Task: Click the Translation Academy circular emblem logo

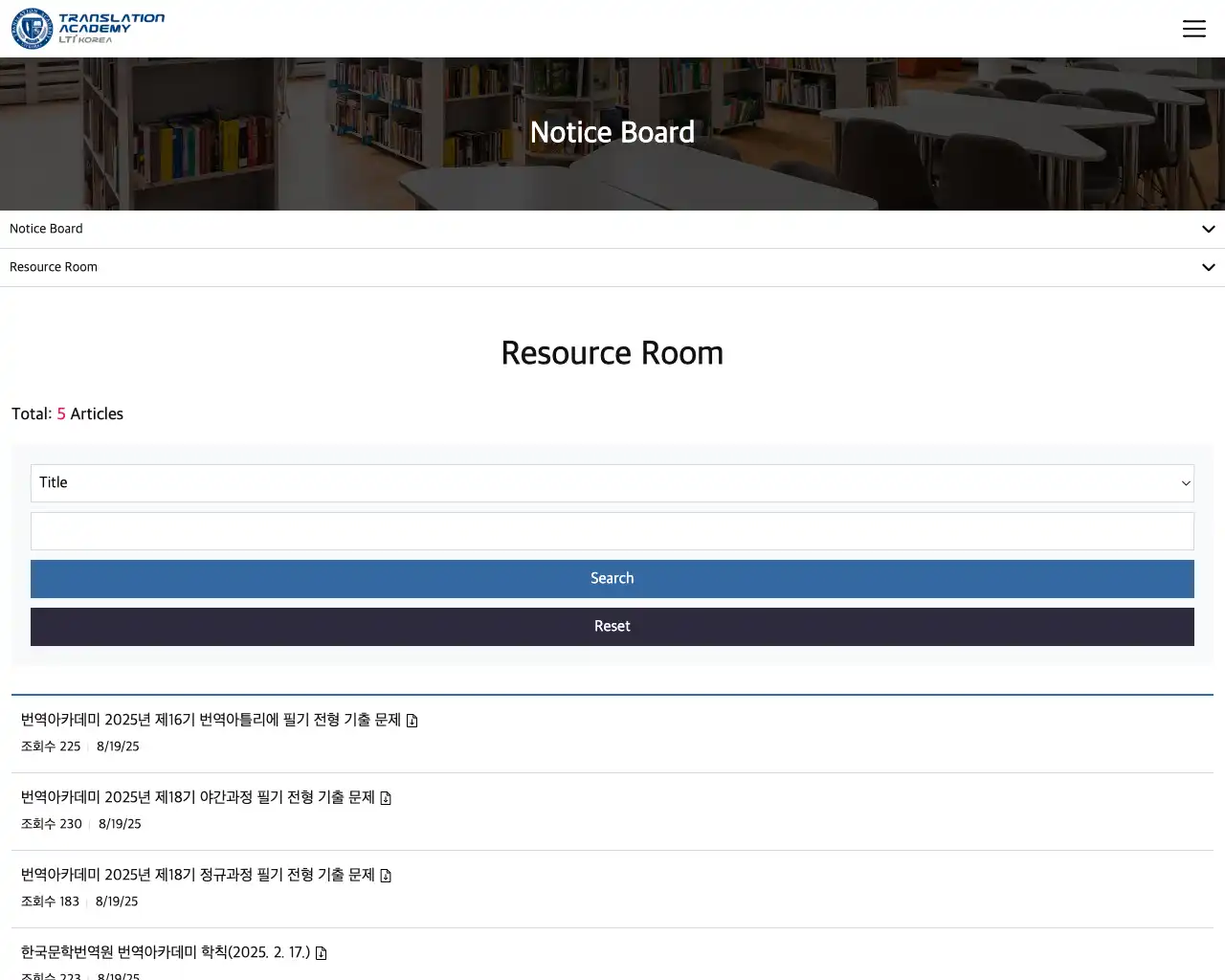Action: click(x=32, y=29)
